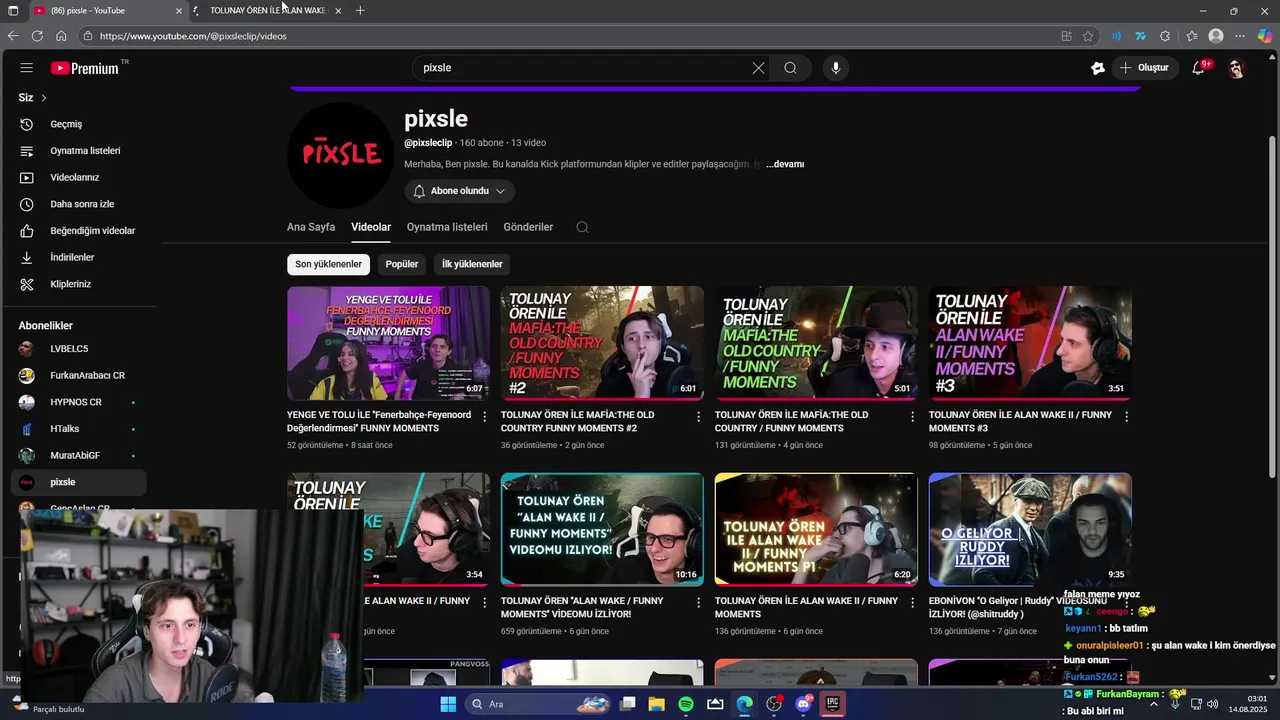The image size is (1280, 720).
Task: Search within channel using magnifier icon
Action: click(x=582, y=227)
